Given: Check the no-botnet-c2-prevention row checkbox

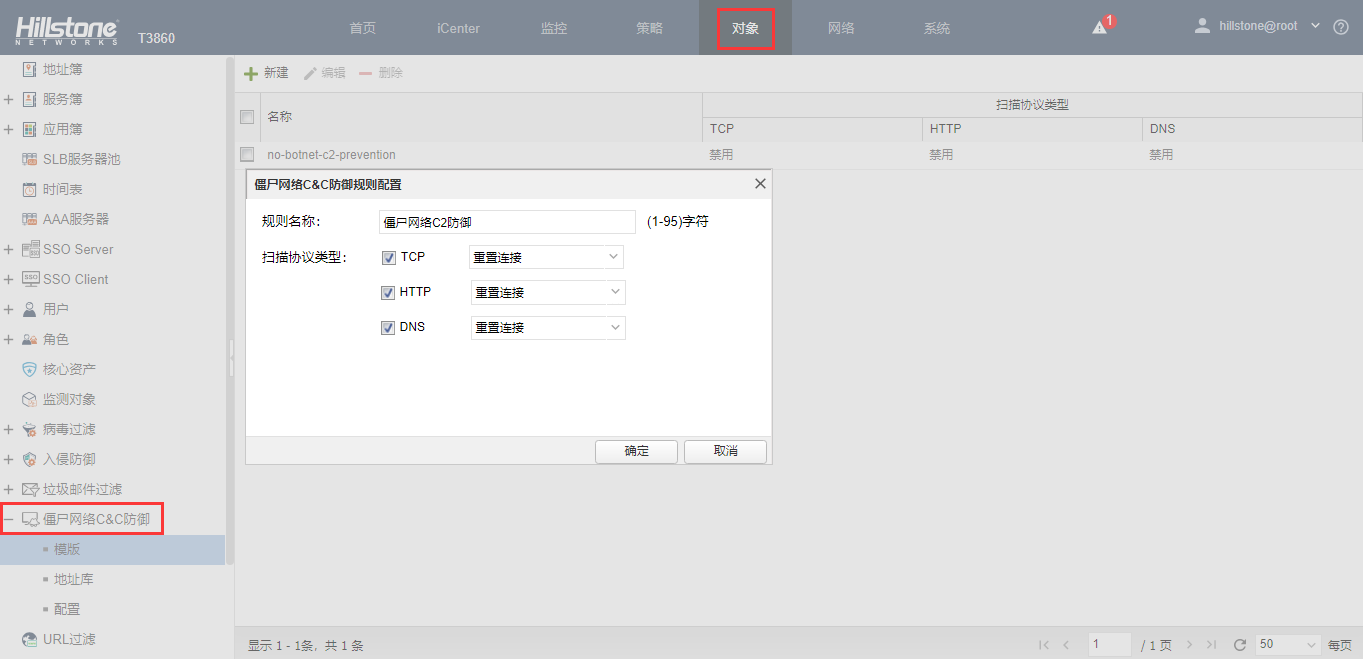Looking at the screenshot, I should [x=247, y=154].
